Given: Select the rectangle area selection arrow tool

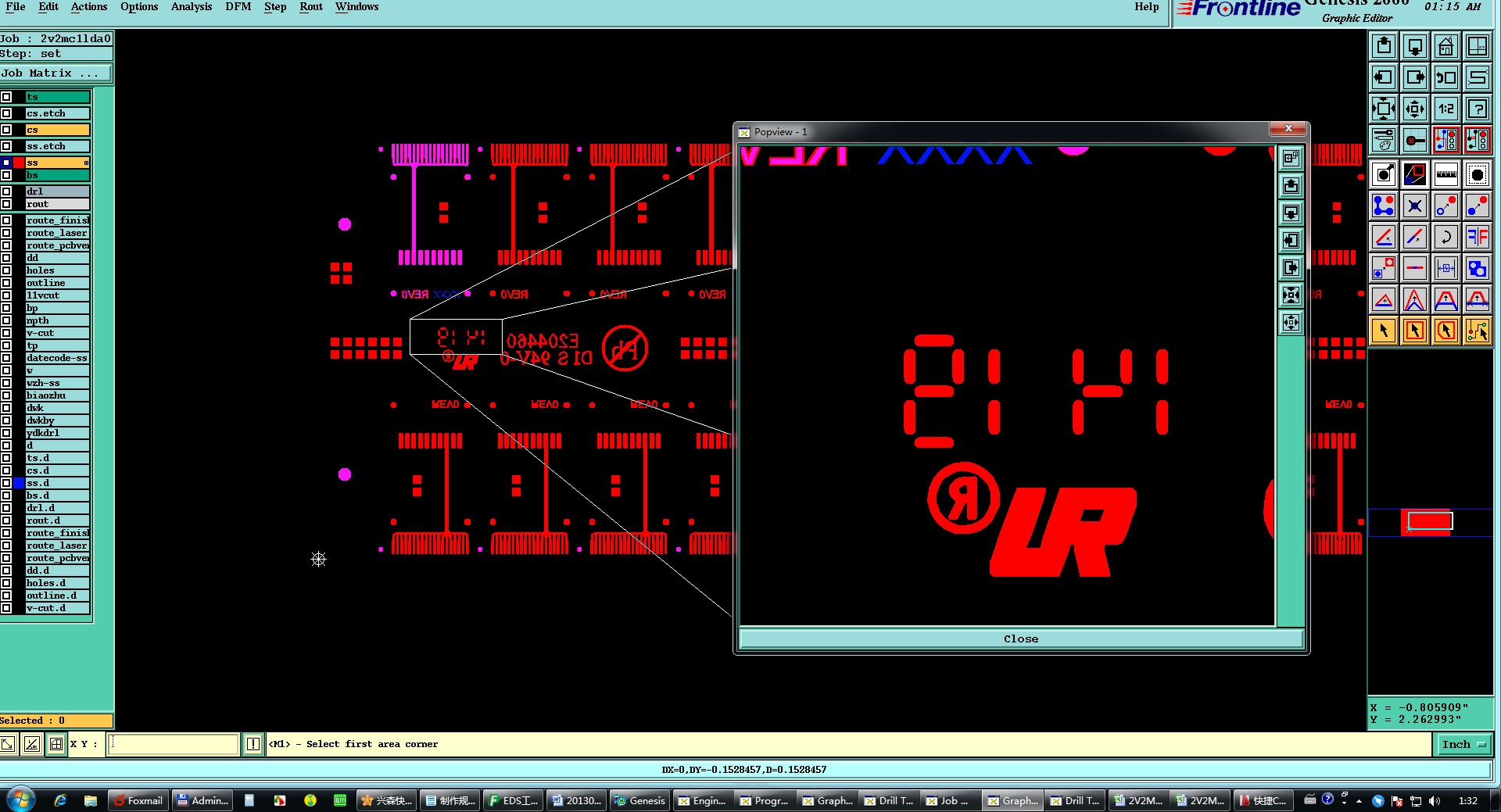Looking at the screenshot, I should tap(1415, 331).
